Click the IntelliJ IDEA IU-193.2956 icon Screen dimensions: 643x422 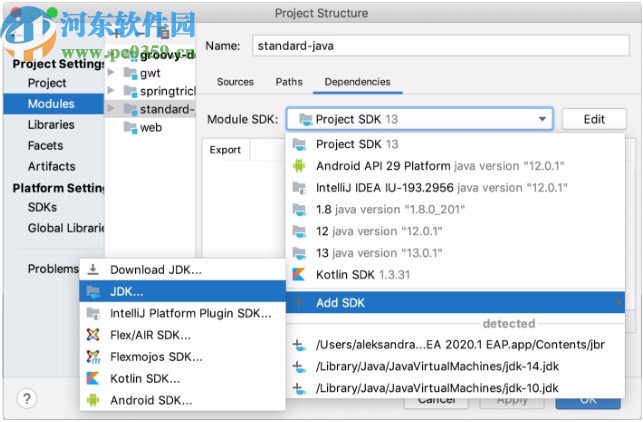[x=299, y=187]
